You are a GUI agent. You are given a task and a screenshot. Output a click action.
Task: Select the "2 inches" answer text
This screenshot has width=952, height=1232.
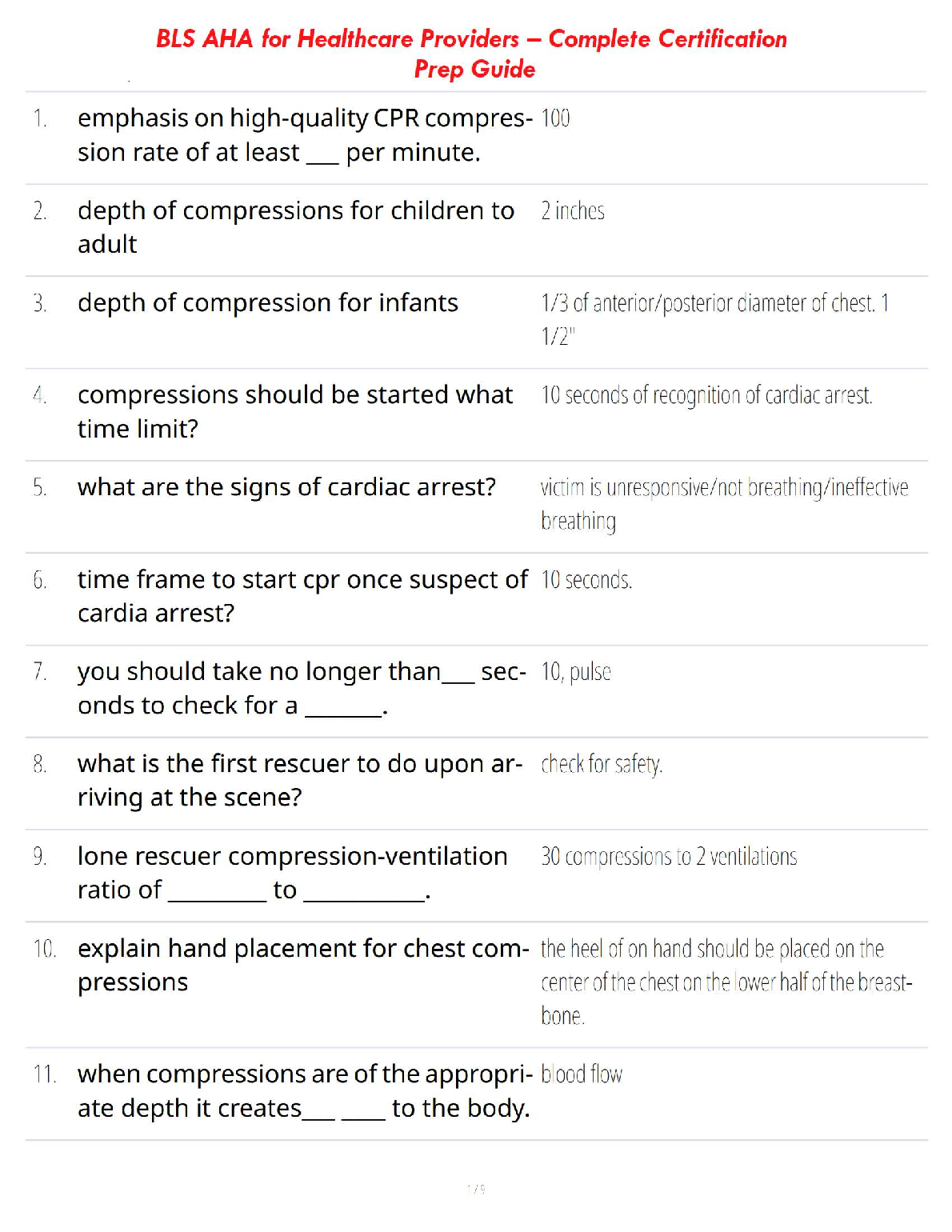point(573,211)
